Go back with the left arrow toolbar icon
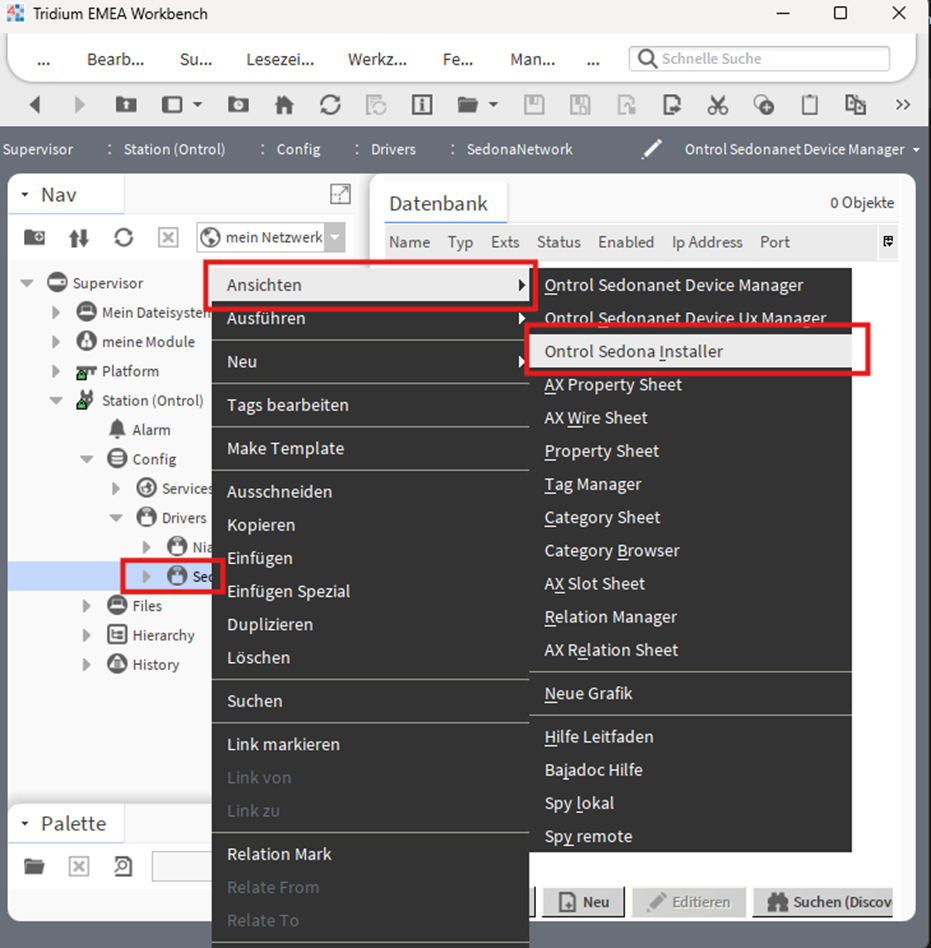This screenshot has width=931, height=948. click(35, 105)
